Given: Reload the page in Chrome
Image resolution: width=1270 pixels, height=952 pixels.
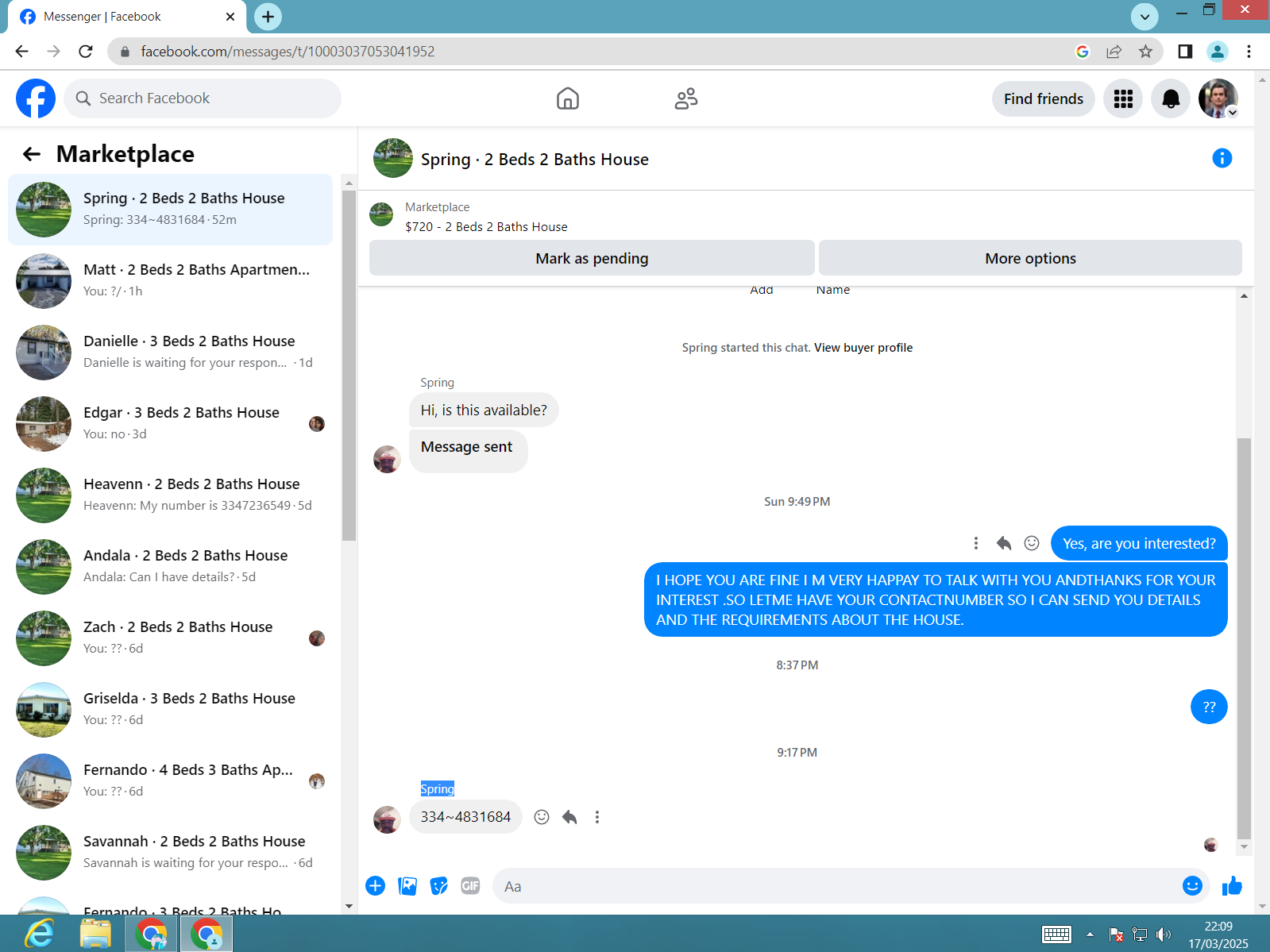Looking at the screenshot, I should [x=86, y=52].
